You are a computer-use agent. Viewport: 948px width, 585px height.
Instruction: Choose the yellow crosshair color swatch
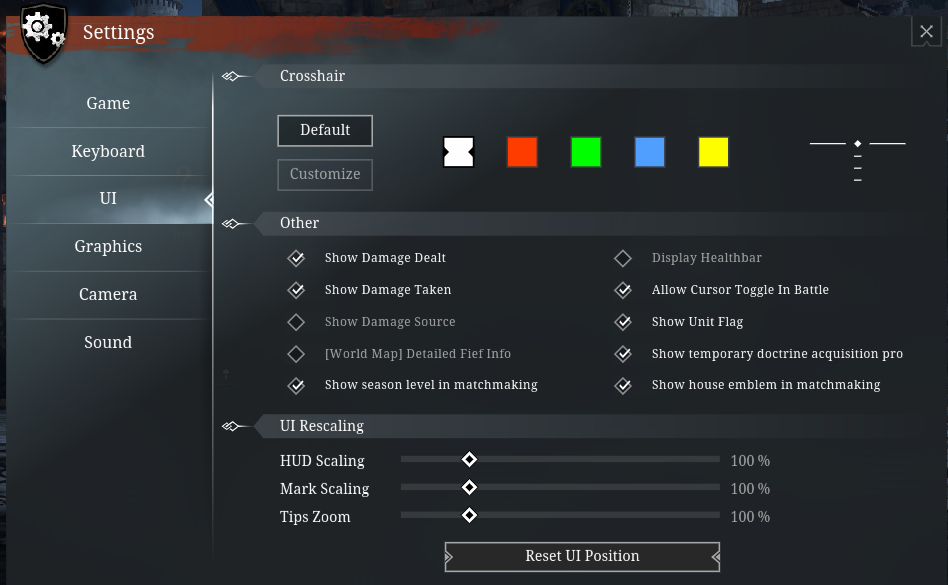click(x=713, y=152)
